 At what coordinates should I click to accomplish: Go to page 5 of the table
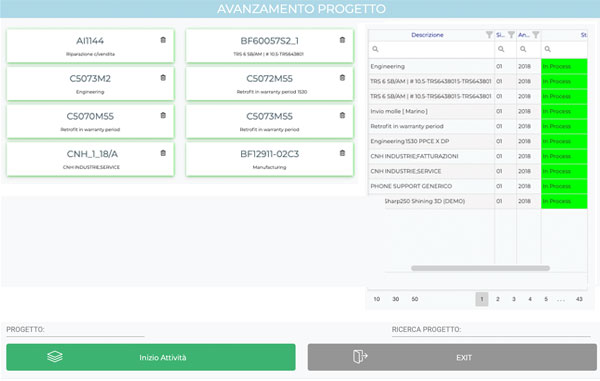coord(546,299)
